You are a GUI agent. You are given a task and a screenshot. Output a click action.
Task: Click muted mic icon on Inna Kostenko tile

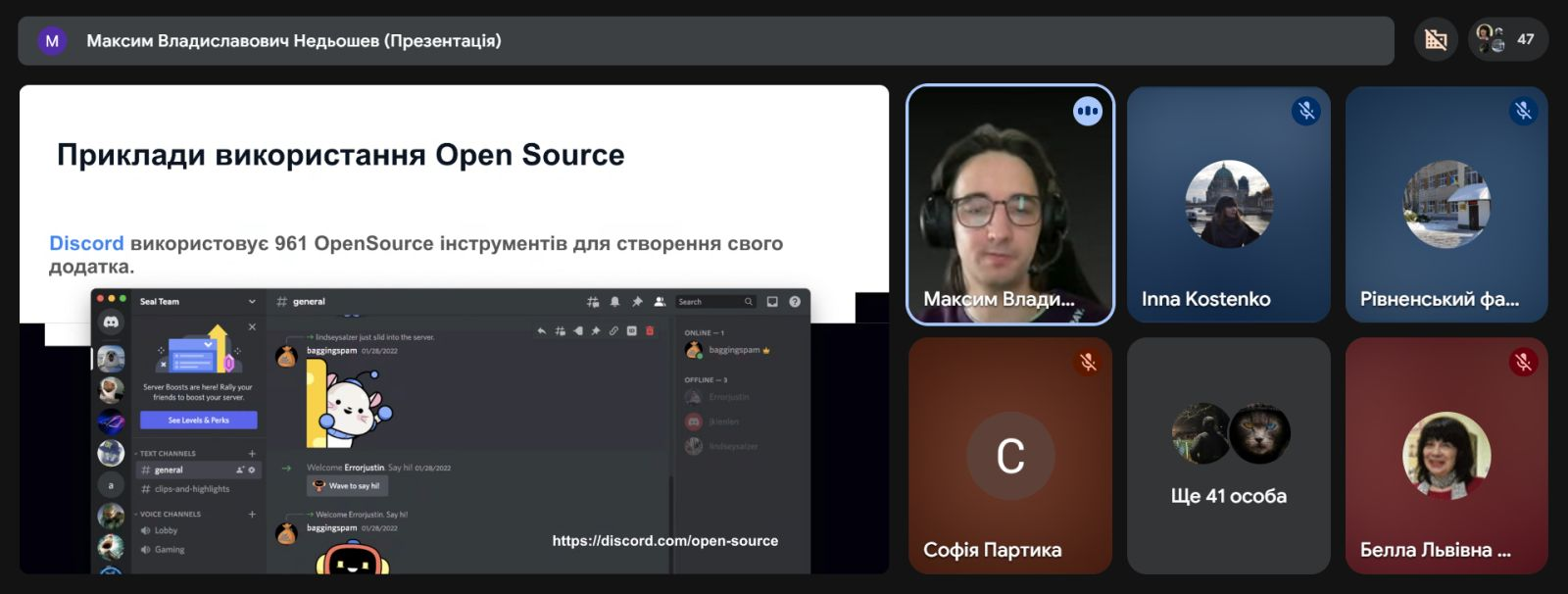click(1305, 111)
